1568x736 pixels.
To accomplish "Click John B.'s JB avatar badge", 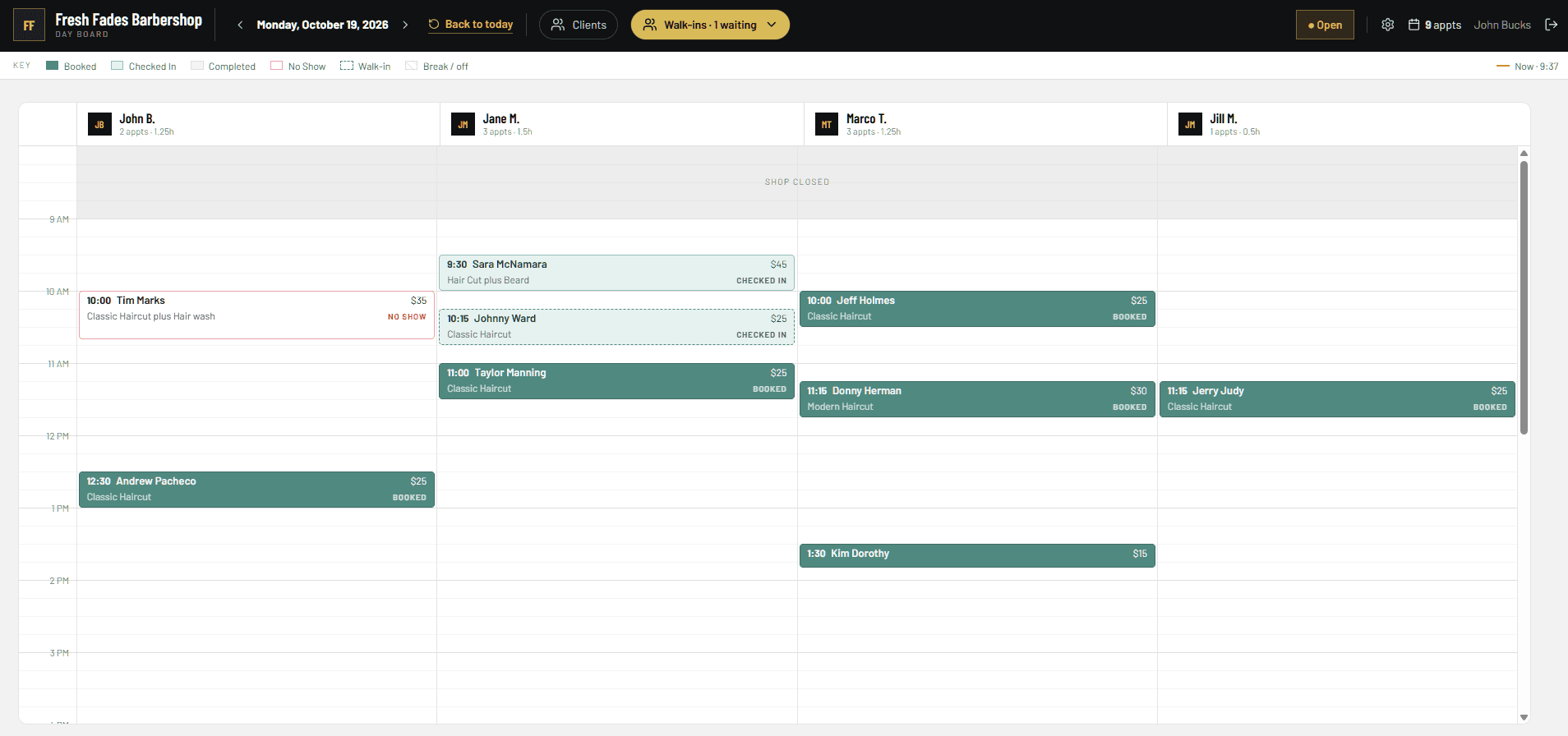I will pos(99,124).
